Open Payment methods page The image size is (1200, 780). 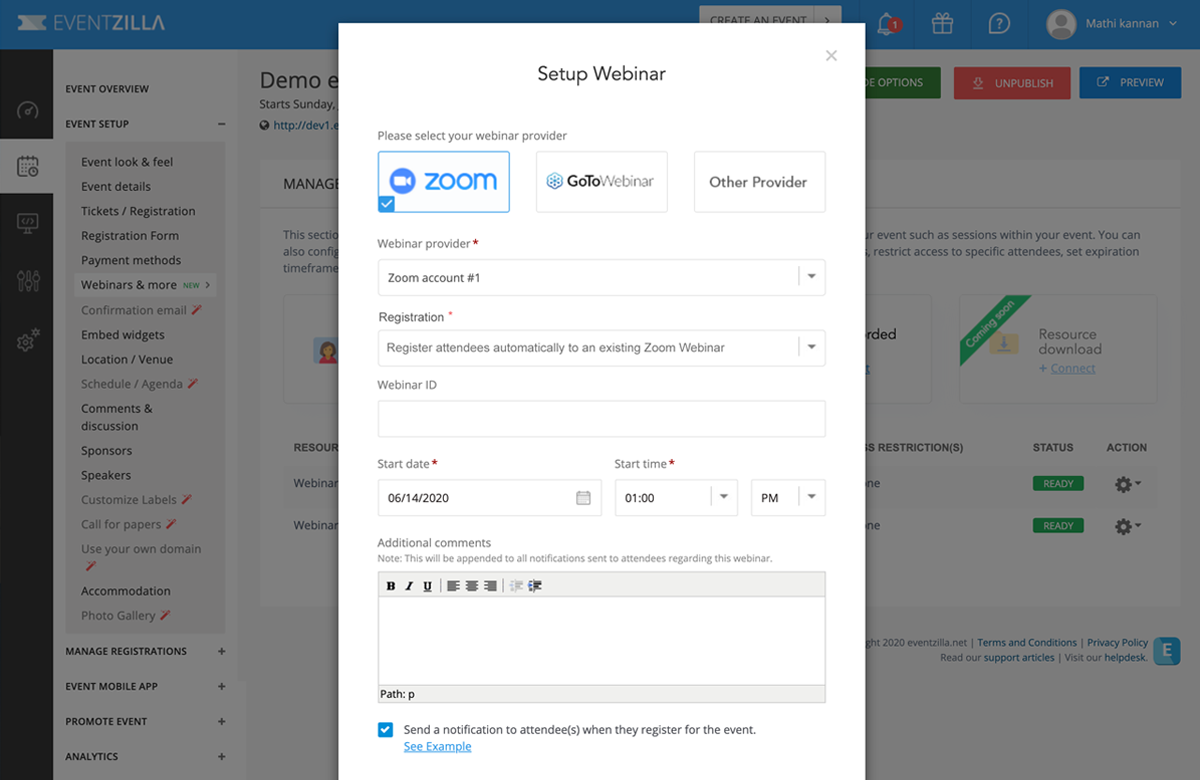click(x=131, y=260)
